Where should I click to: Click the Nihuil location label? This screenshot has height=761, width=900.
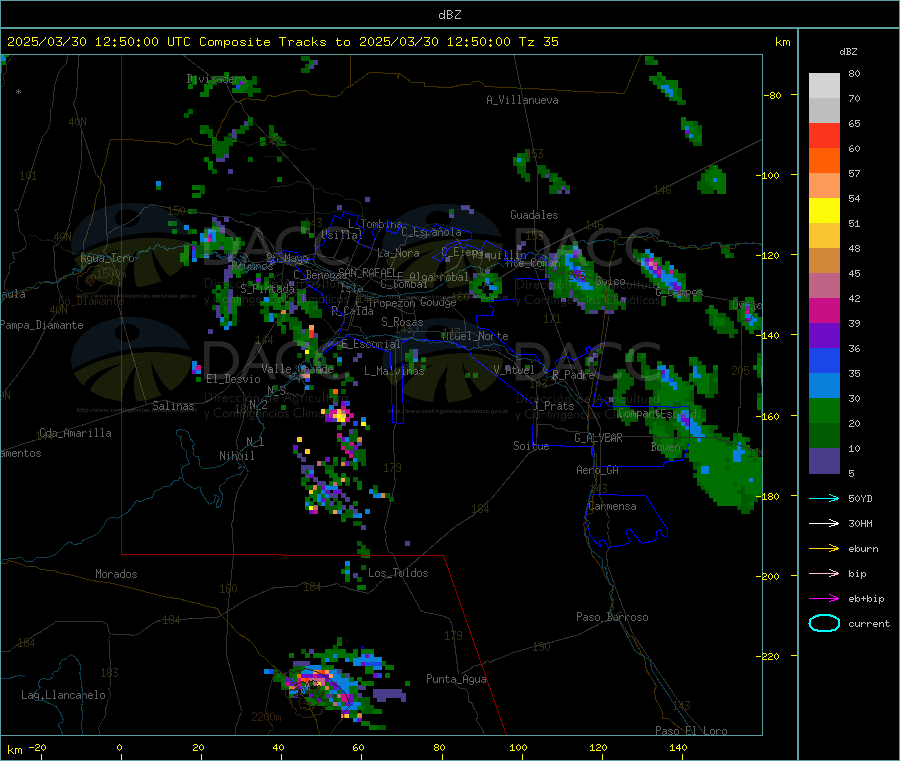(236, 456)
